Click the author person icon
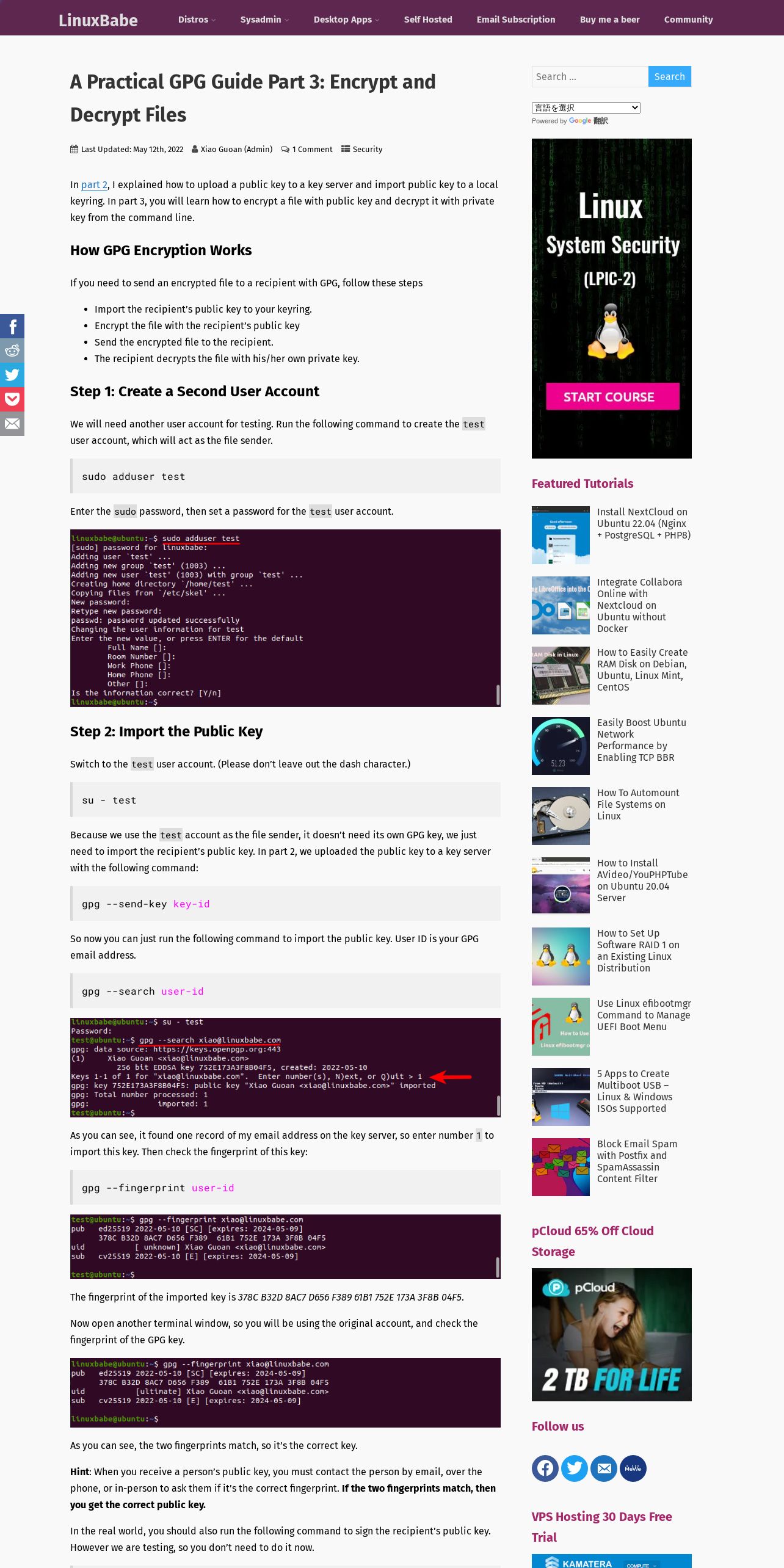This screenshot has height=1568, width=784. [194, 149]
